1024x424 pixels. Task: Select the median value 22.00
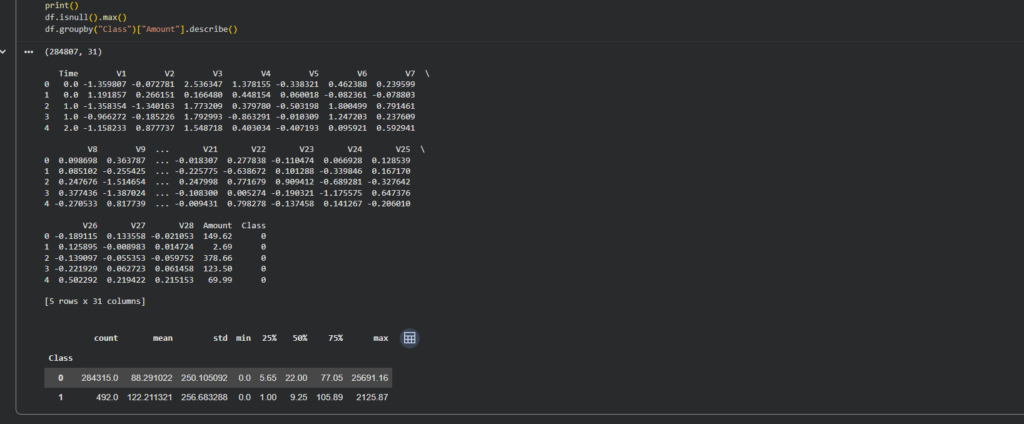click(297, 378)
